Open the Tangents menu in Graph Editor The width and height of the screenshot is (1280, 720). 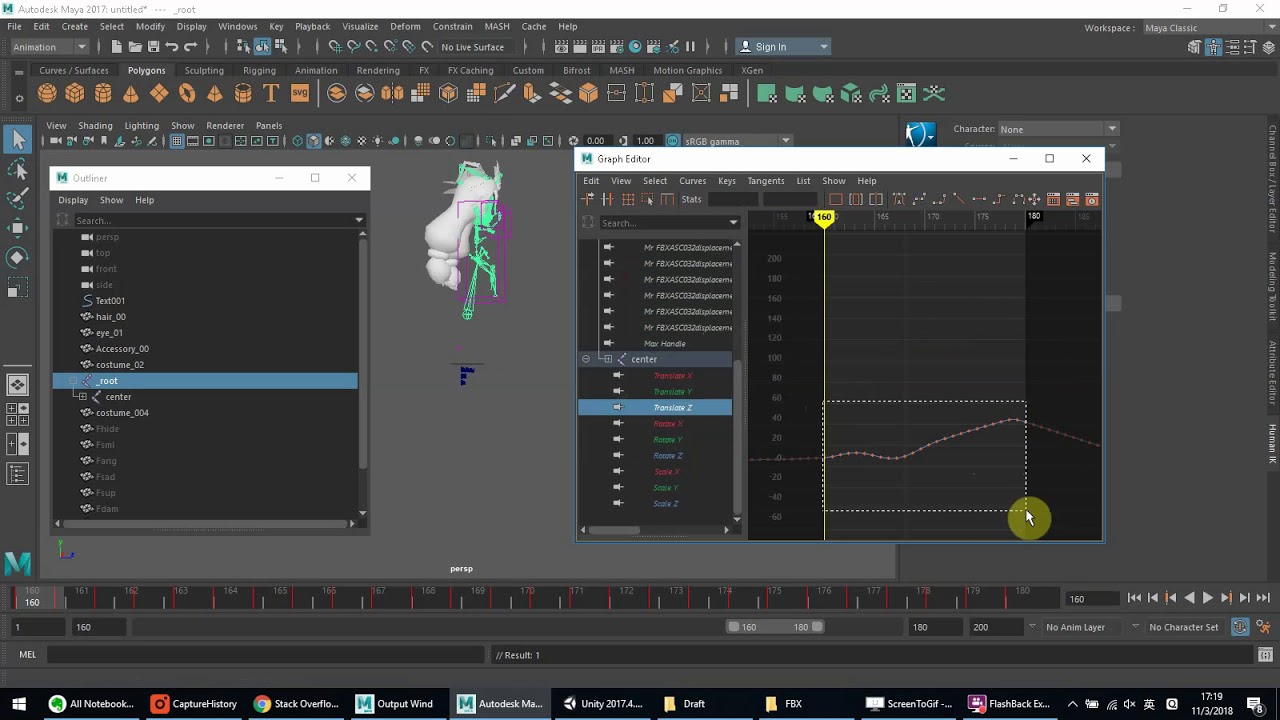[765, 181]
